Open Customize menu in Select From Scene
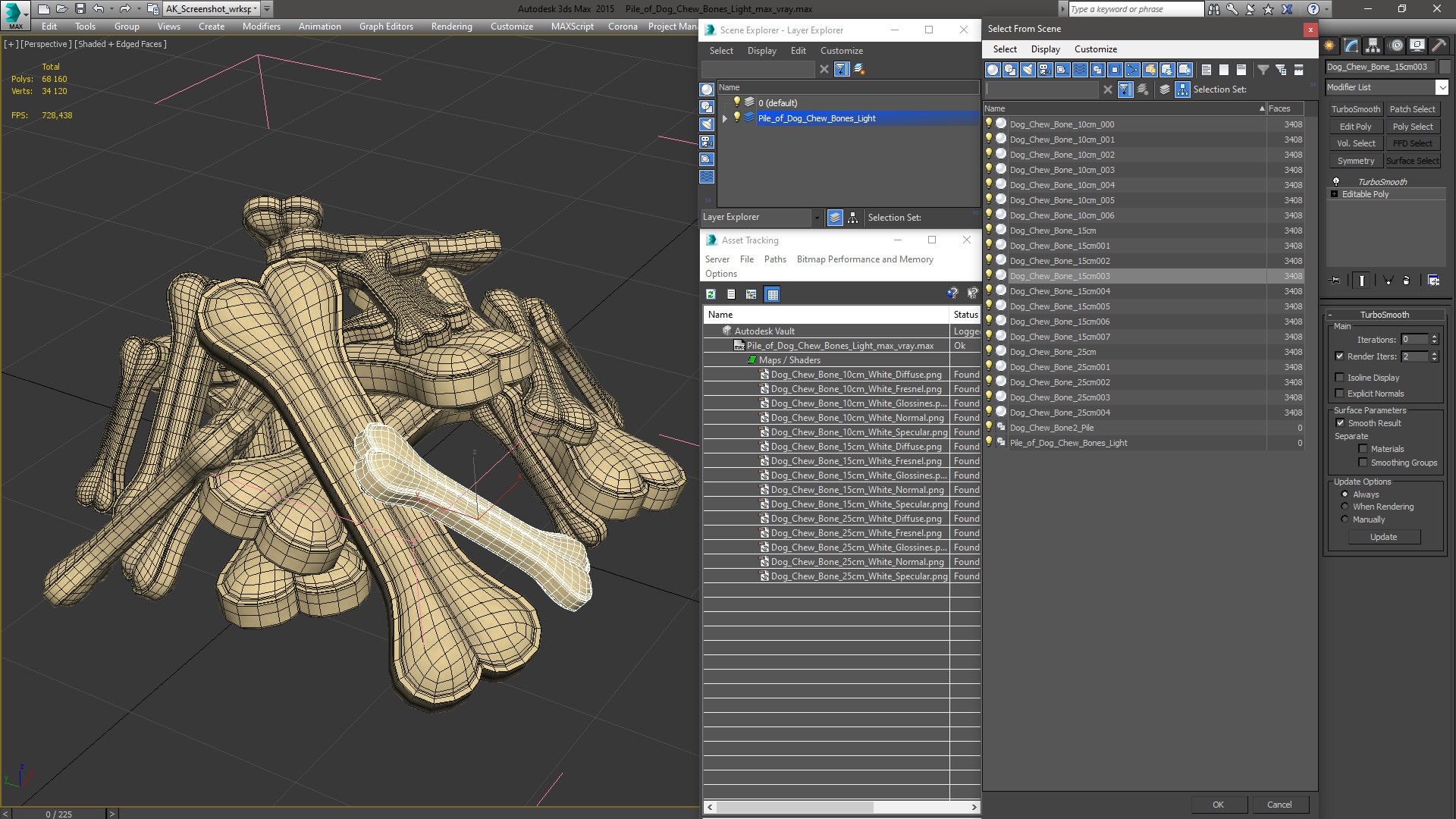This screenshot has height=819, width=1456. tap(1095, 49)
